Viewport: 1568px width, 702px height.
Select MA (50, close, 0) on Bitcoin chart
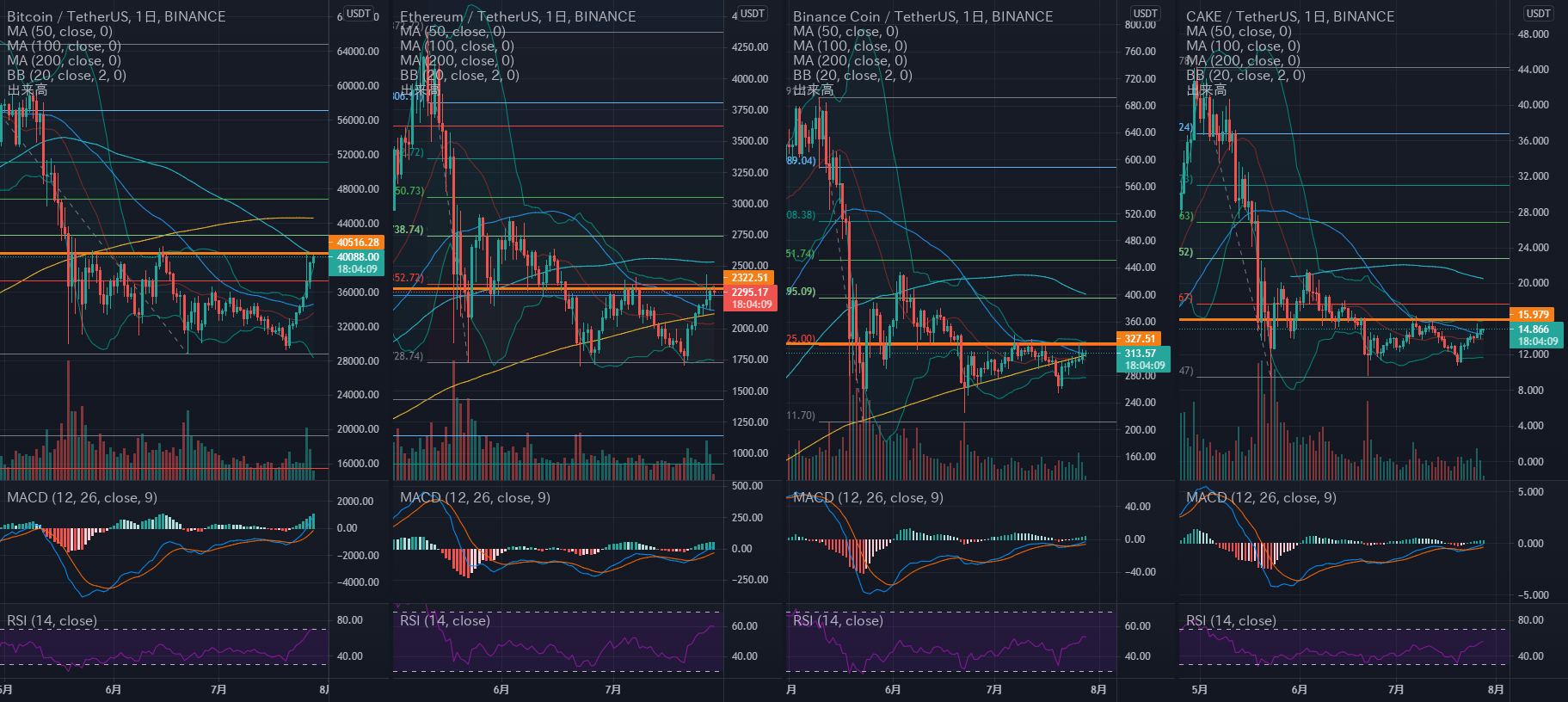59,31
